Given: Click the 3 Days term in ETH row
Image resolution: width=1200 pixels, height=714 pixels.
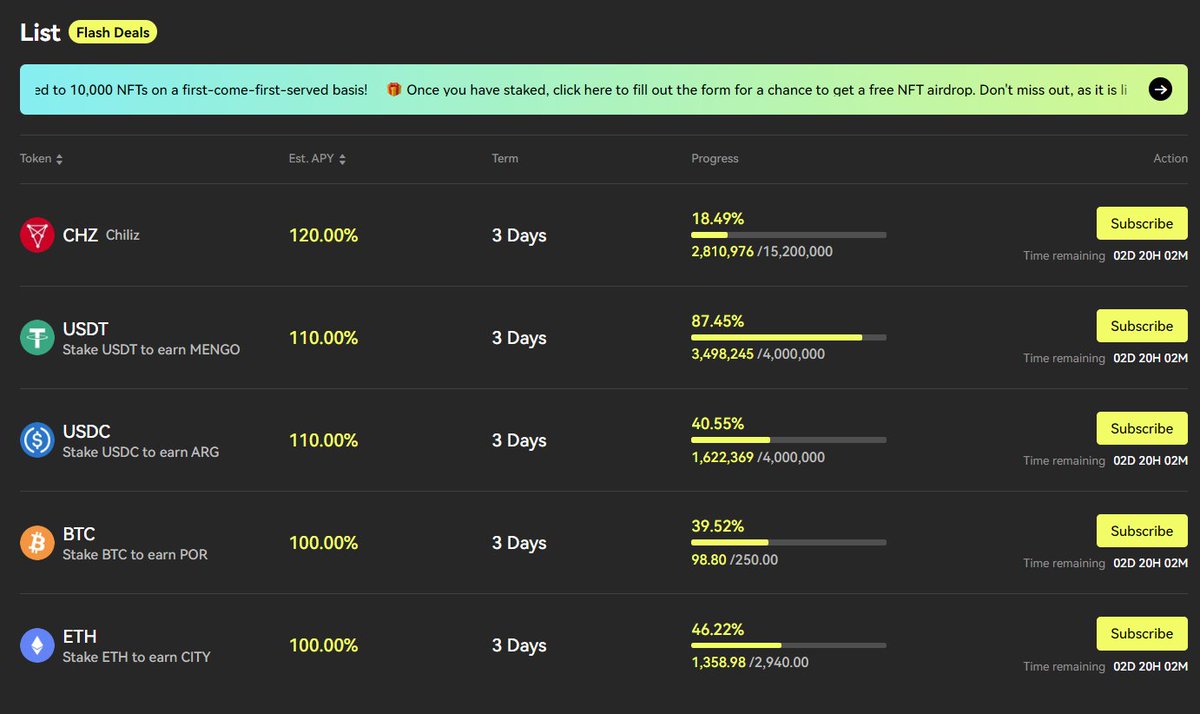Looking at the screenshot, I should 519,645.
